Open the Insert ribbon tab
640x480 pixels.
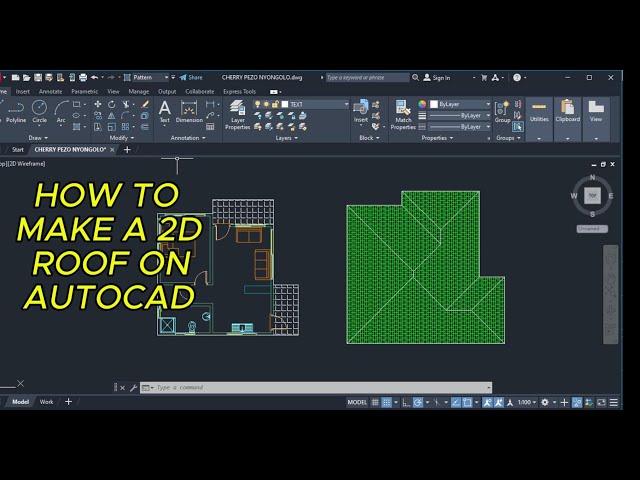point(22,91)
